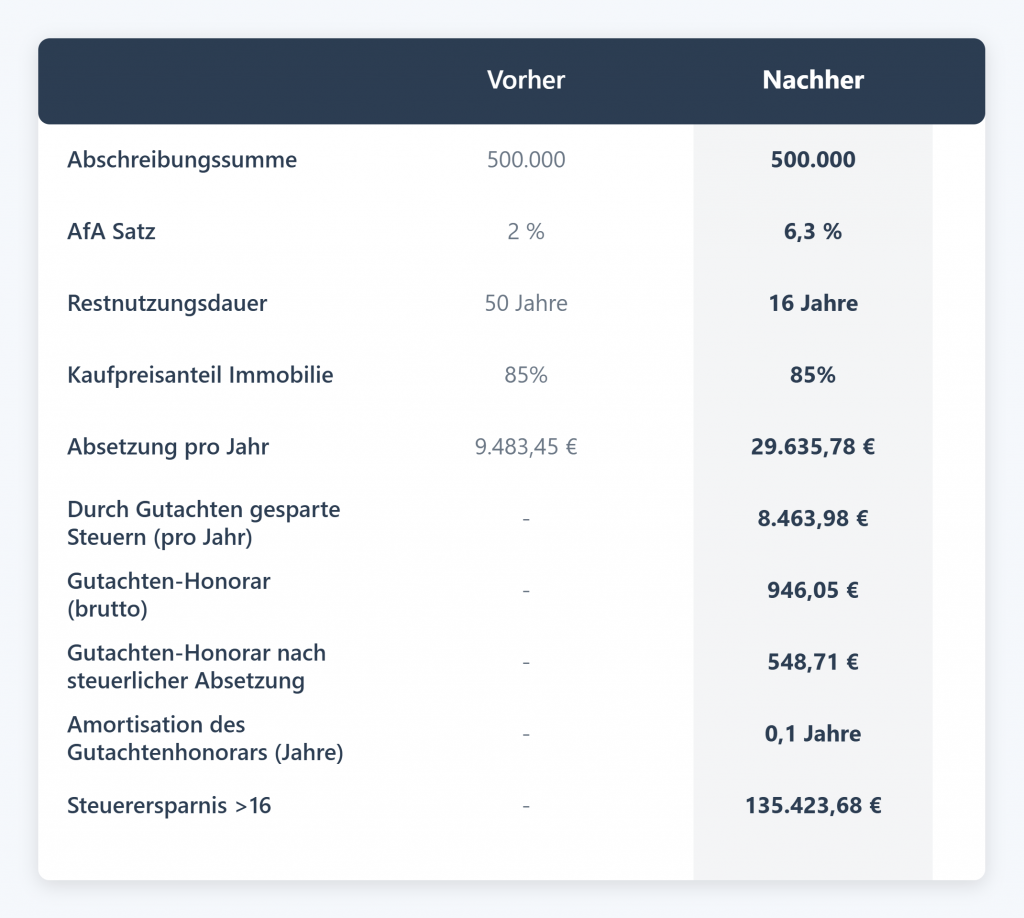Select the 135.423,68 € total savings value
The height and width of the screenshot is (918, 1024).
click(x=813, y=805)
